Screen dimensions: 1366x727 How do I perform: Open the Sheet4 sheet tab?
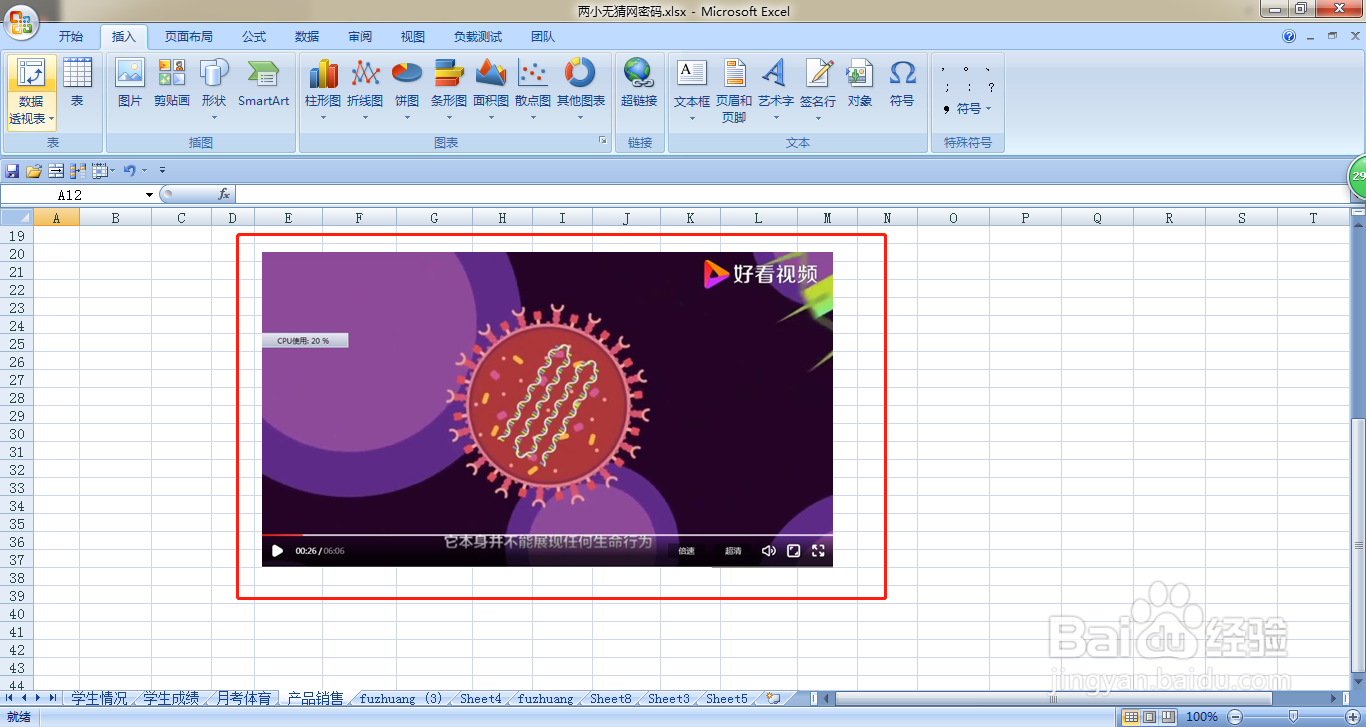point(480,698)
